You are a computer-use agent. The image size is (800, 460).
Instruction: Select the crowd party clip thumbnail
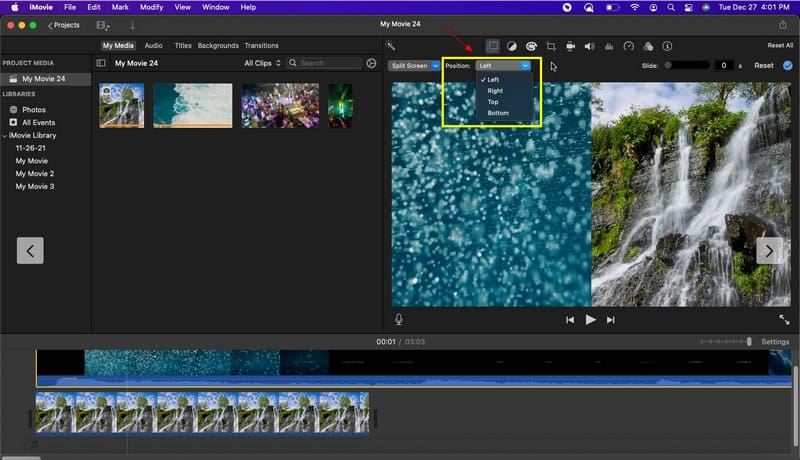click(x=280, y=106)
